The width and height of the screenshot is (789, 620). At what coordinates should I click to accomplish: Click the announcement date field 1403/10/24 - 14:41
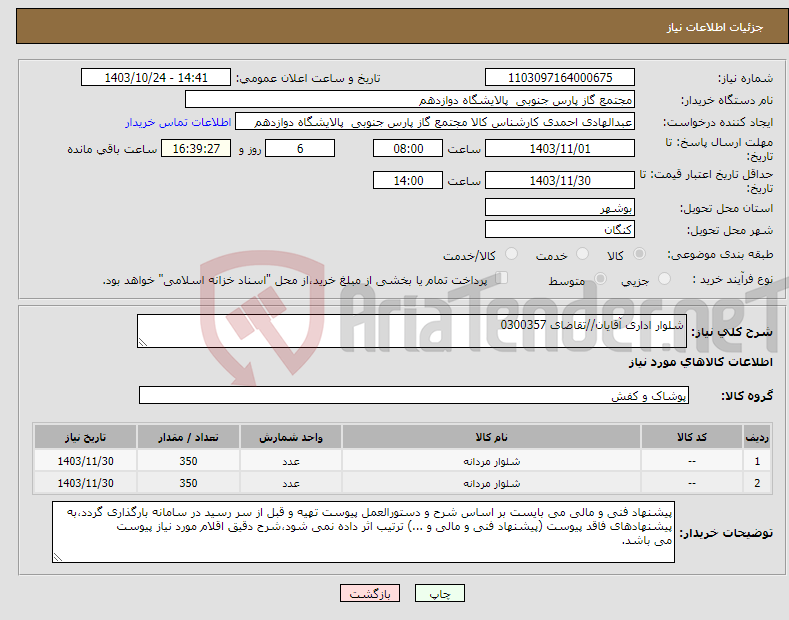[x=156, y=78]
